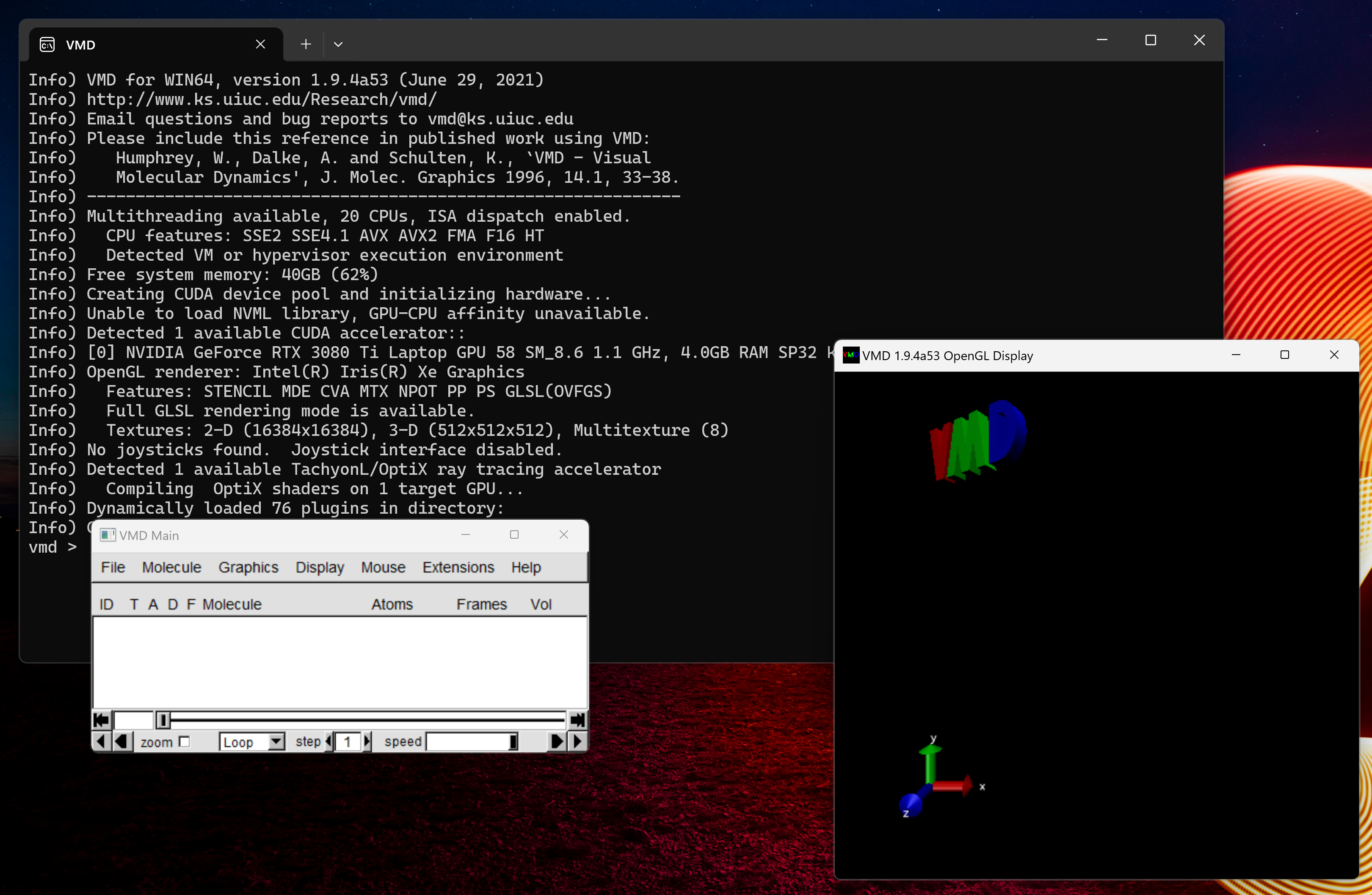
Task: Jump to the last animation frame
Action: [577, 720]
